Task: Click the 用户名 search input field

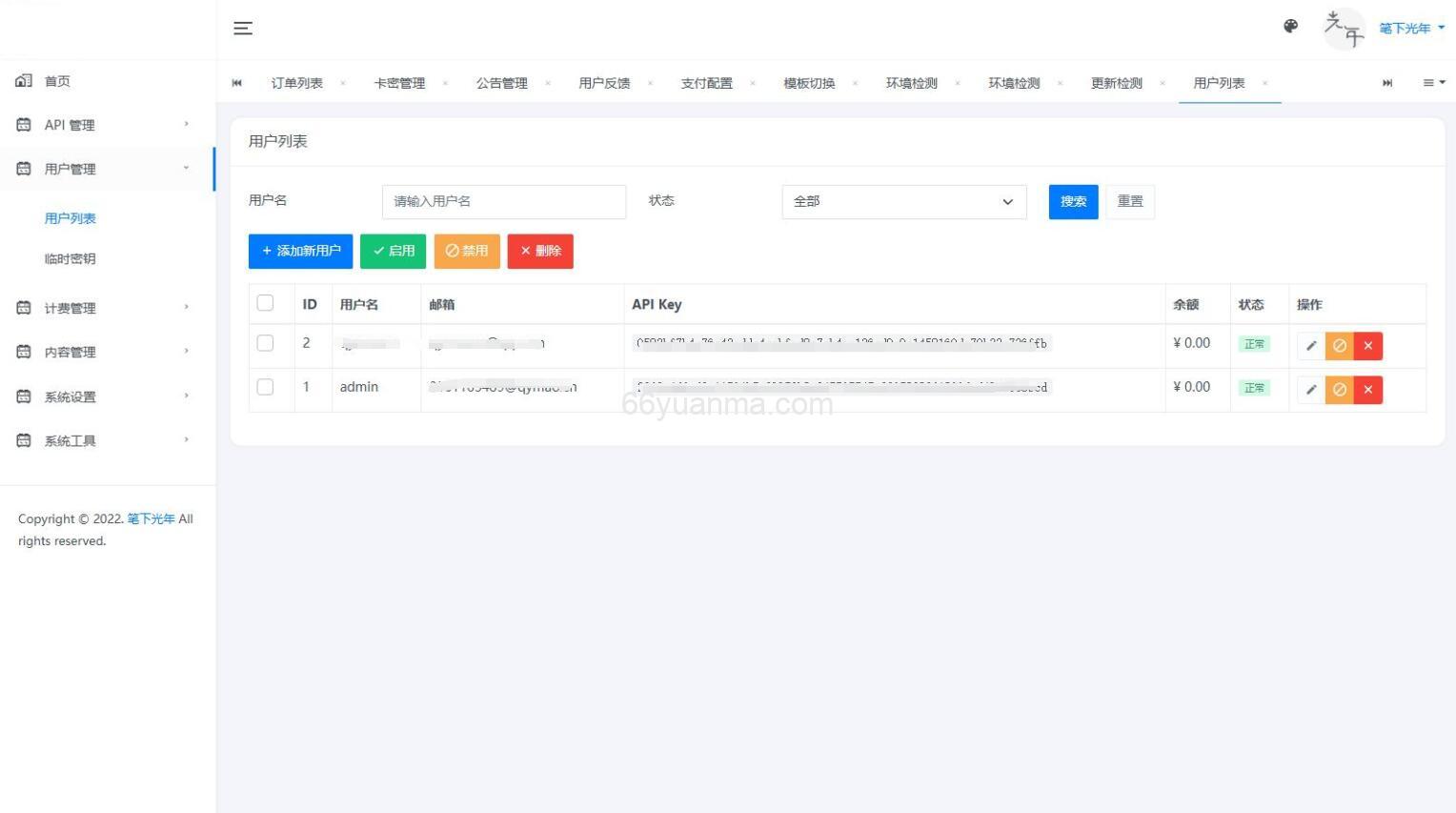Action: (503, 201)
